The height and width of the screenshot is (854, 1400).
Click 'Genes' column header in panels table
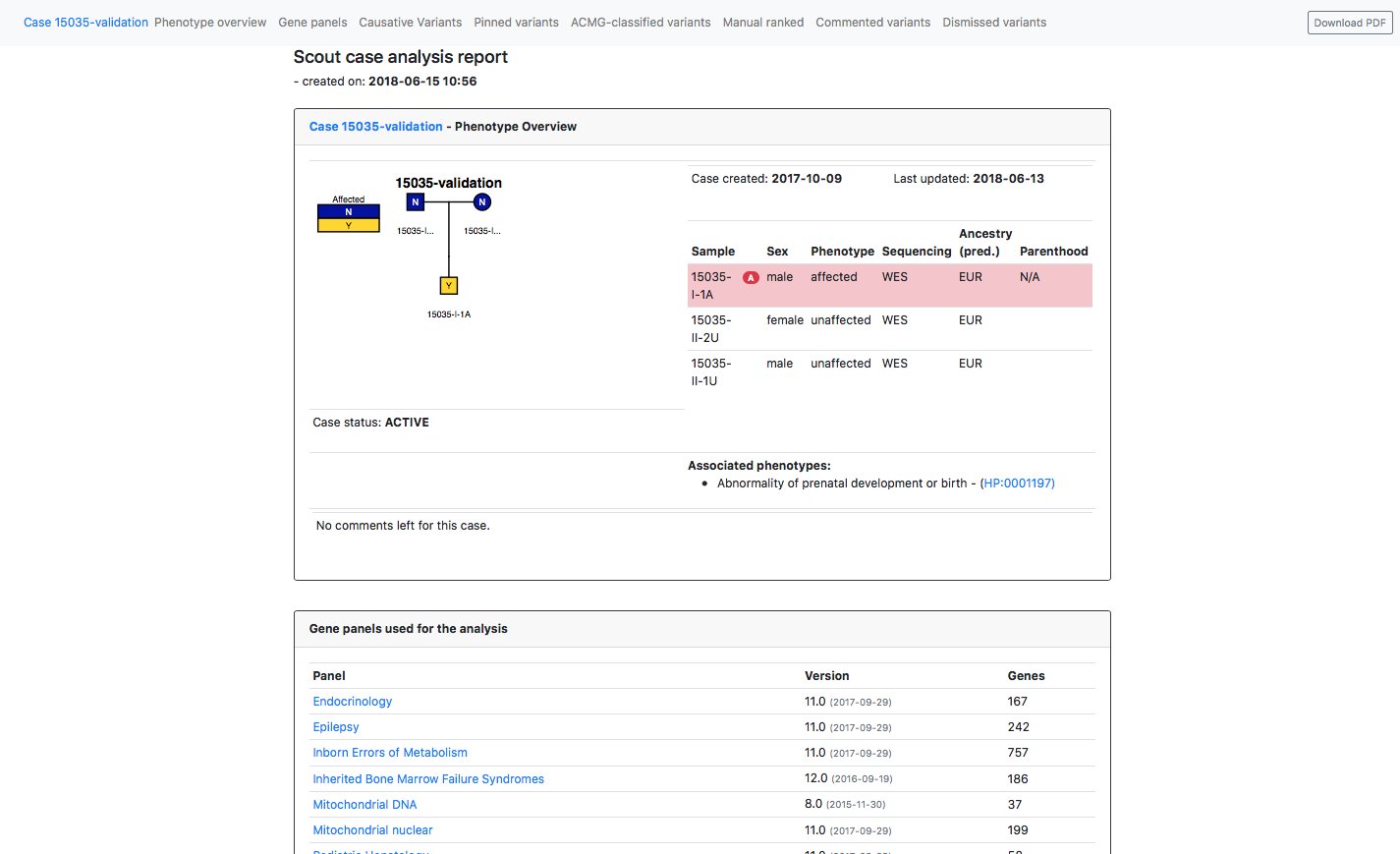pos(1026,676)
